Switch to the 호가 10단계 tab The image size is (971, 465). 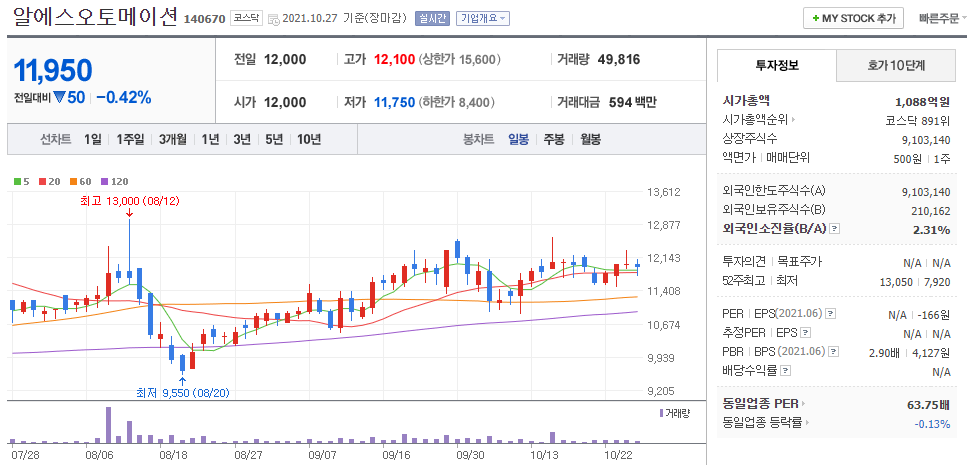point(896,65)
